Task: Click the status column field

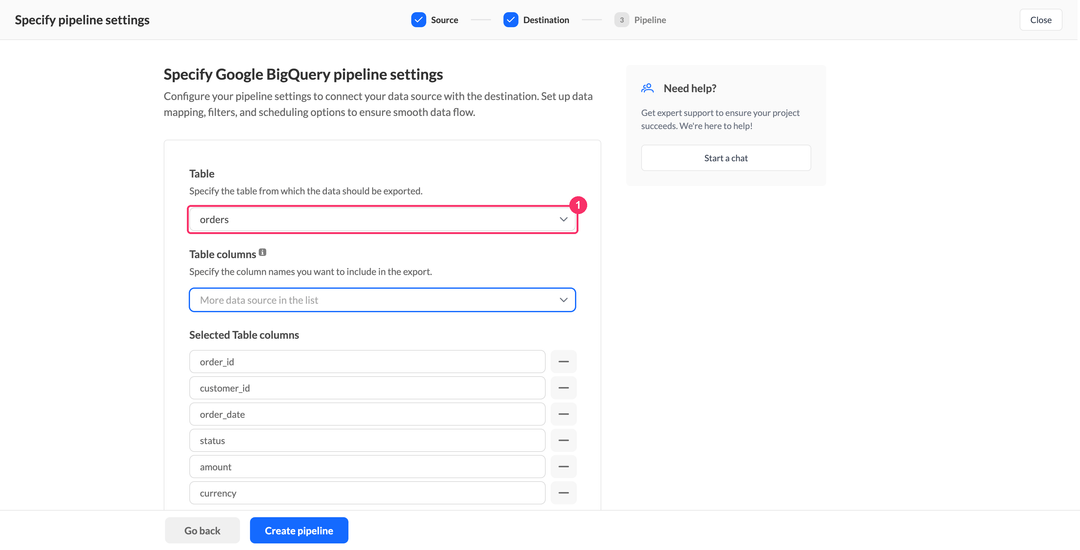Action: pyautogui.click(x=367, y=441)
